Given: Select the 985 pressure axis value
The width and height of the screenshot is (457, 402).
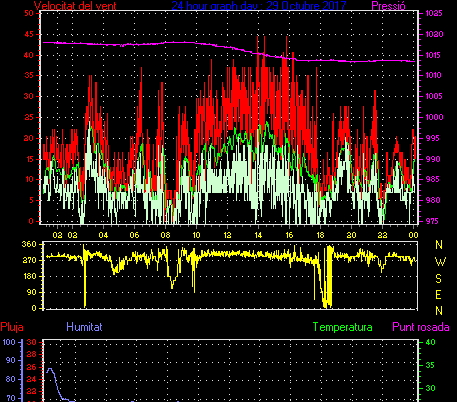Looking at the screenshot, I should coord(432,180).
